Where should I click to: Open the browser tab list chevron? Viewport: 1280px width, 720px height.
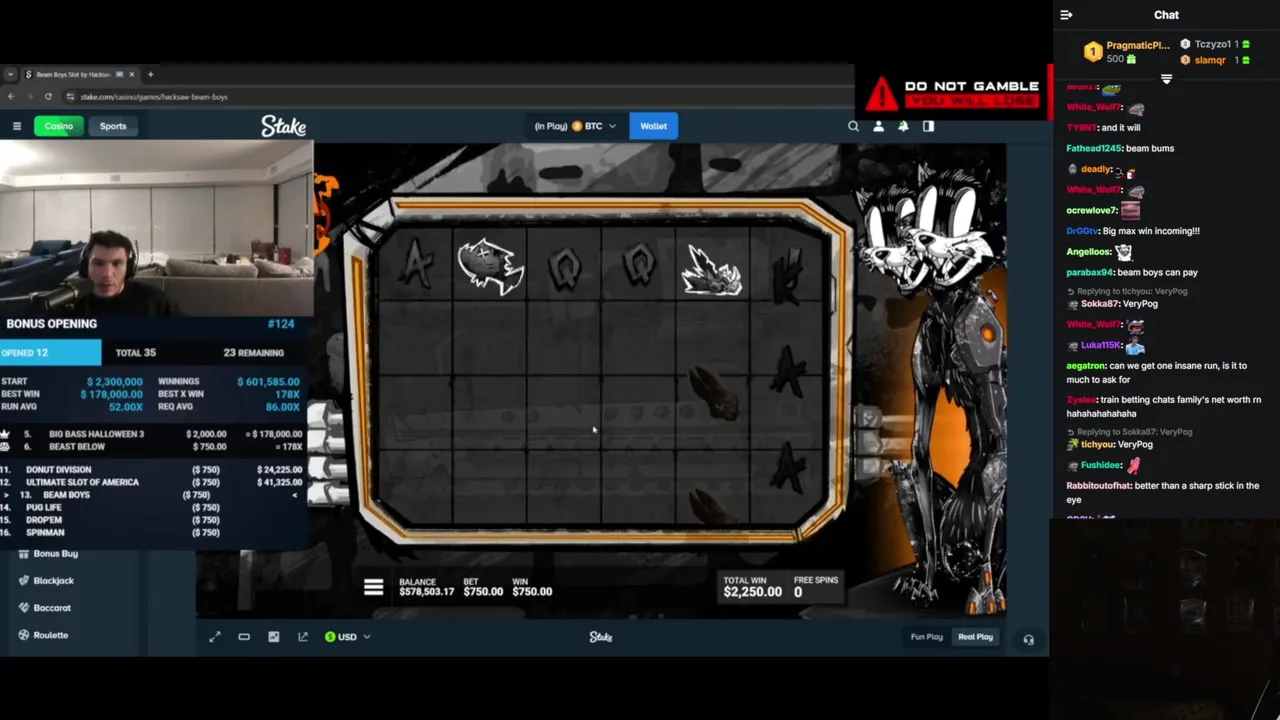[10, 74]
